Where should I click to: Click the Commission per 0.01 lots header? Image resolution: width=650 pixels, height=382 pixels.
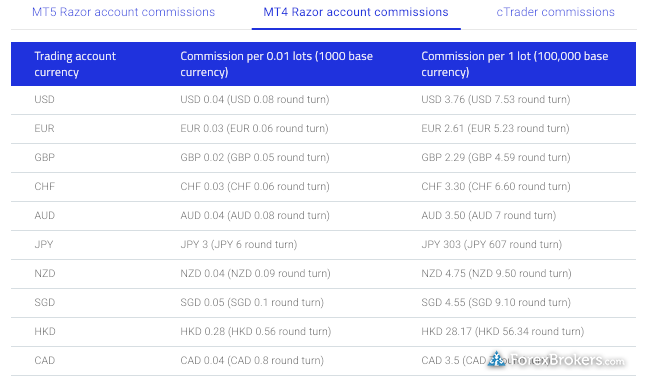pos(276,64)
